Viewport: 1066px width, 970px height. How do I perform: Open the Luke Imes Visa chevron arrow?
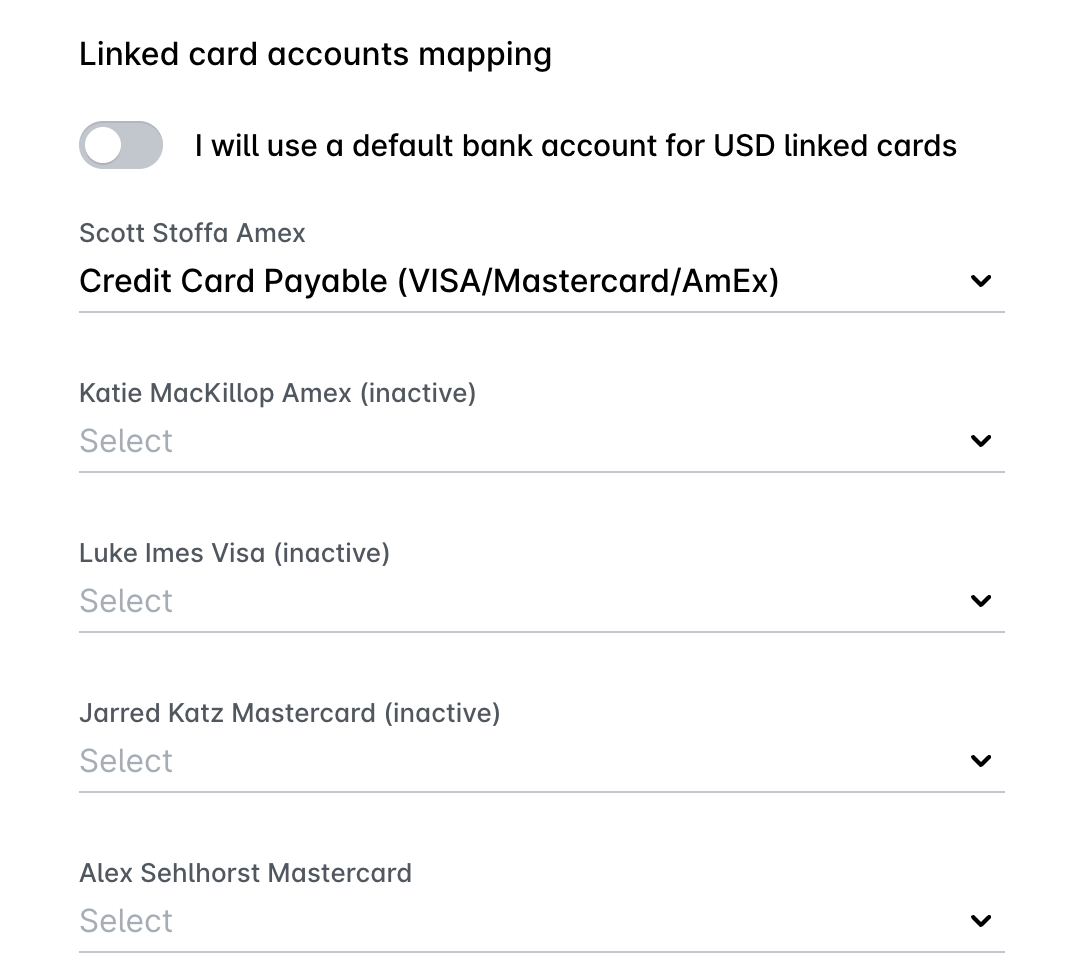pos(980,600)
